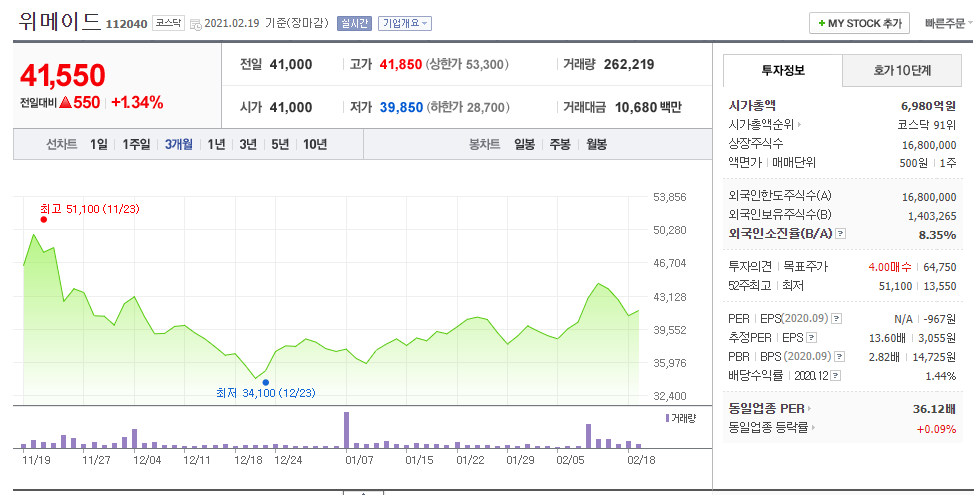Screen dimensions: 979x495
Task: Click change rate +1.34%
Action: click(137, 102)
